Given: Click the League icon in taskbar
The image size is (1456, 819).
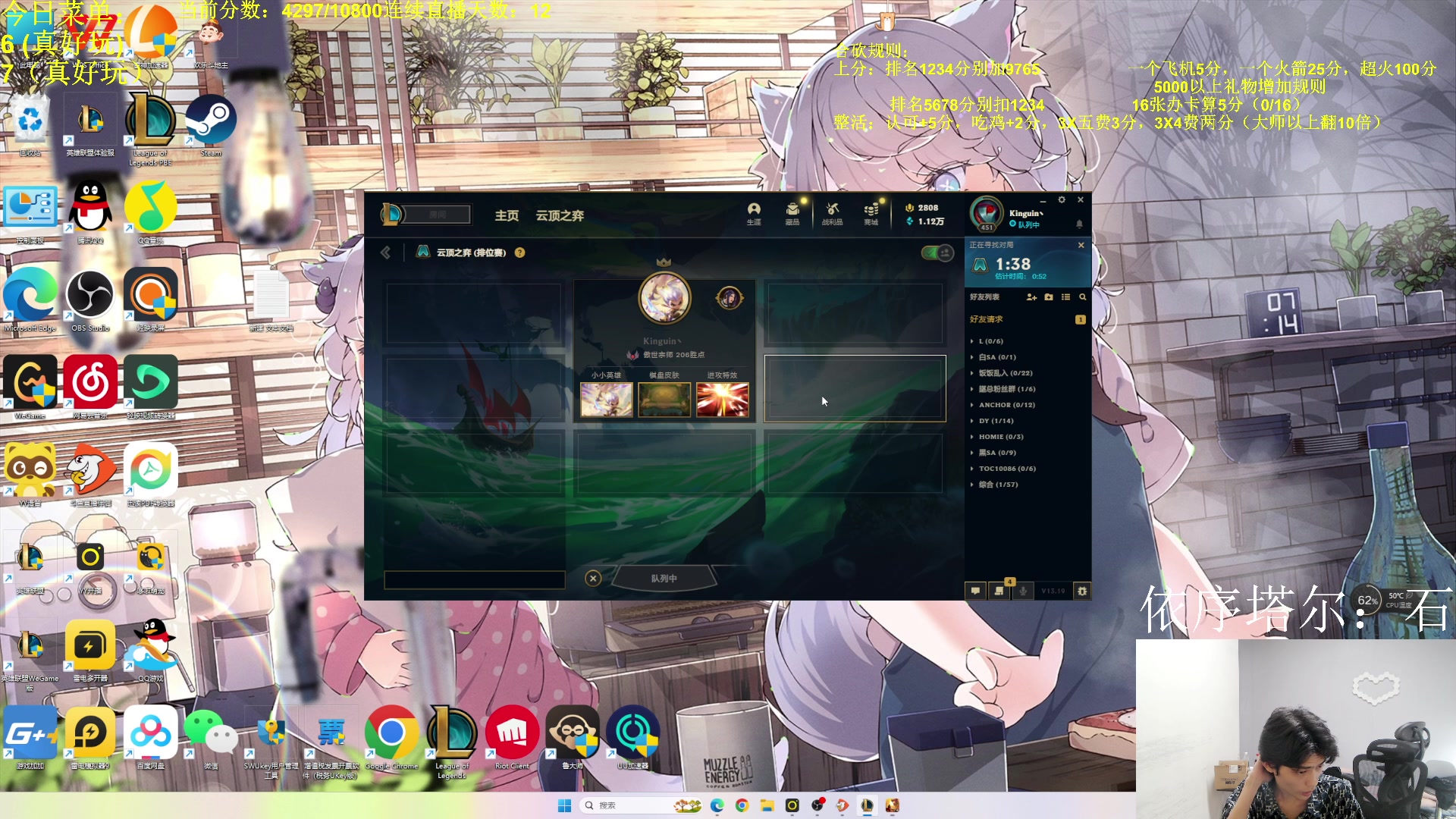Looking at the screenshot, I should pyautogui.click(x=867, y=805).
